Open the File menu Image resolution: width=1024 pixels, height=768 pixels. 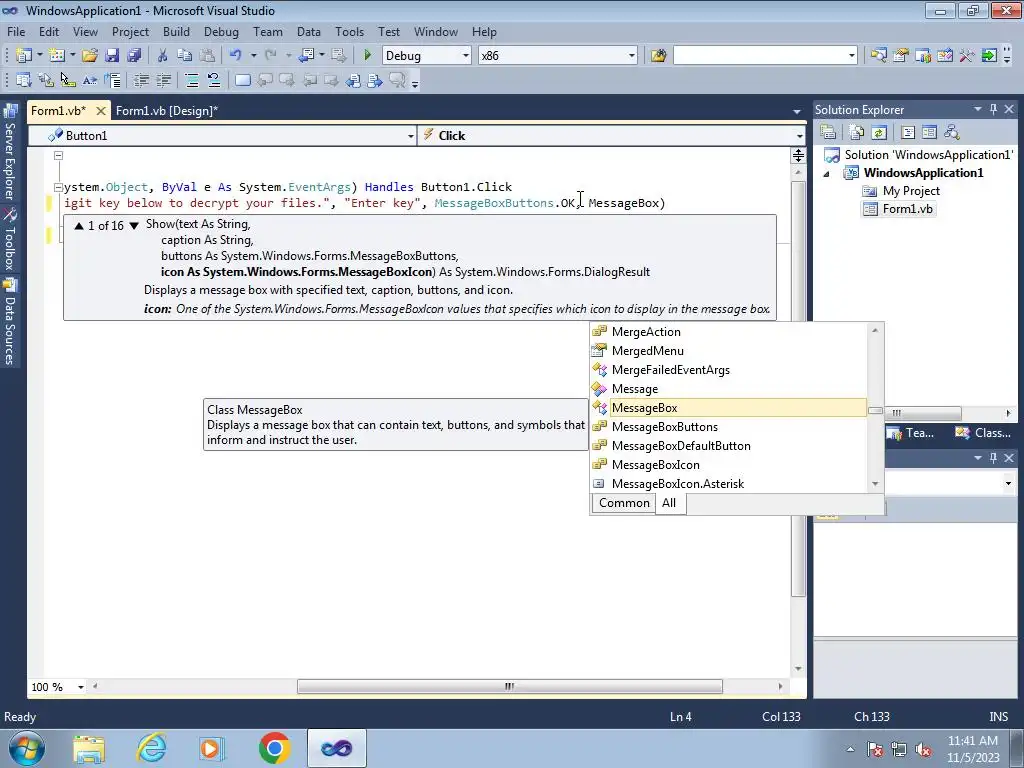(16, 31)
